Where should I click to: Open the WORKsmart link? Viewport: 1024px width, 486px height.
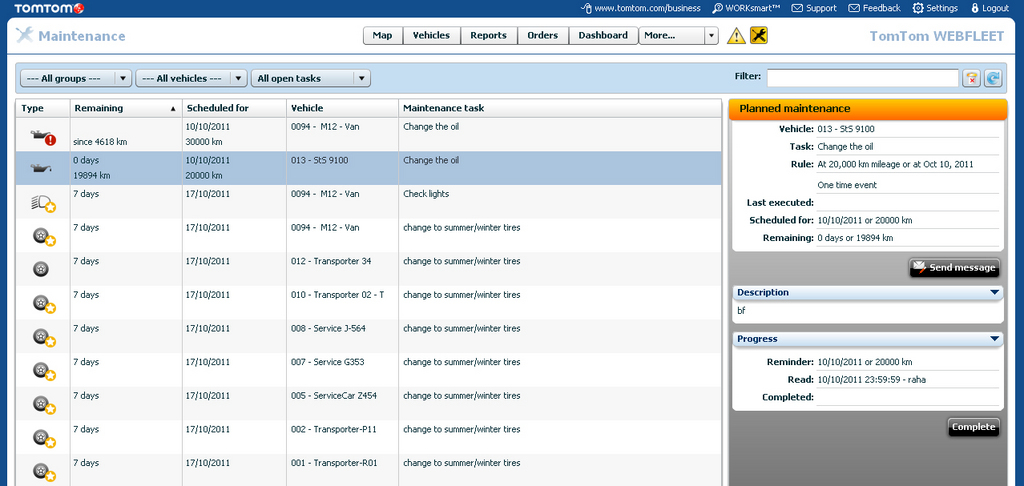click(x=746, y=8)
